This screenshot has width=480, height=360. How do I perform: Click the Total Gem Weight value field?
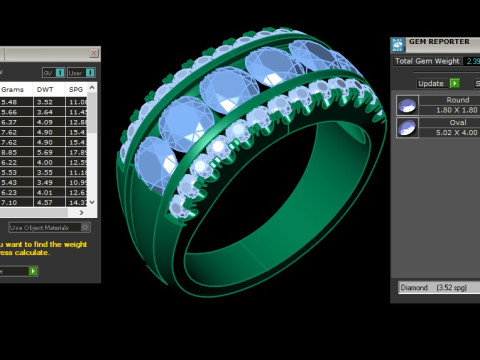point(472,61)
